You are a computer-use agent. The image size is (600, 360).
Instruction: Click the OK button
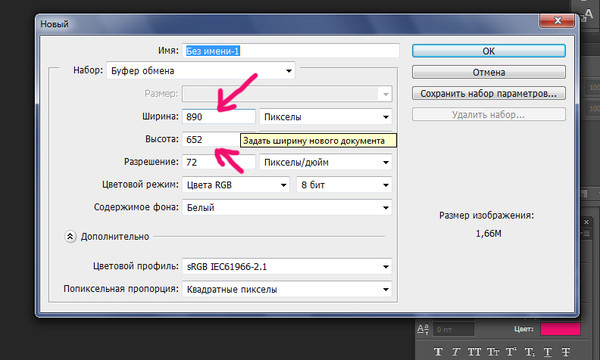[489, 51]
